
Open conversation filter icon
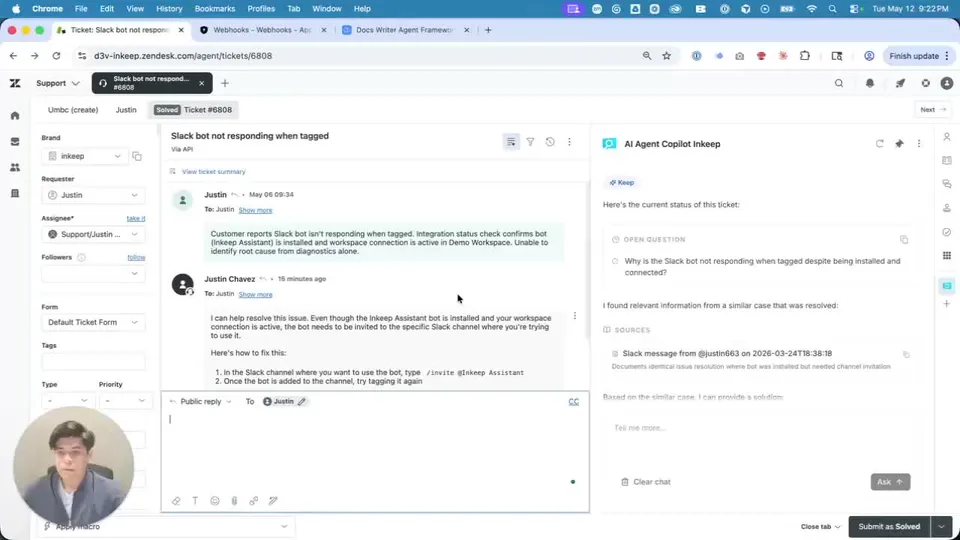pyautogui.click(x=530, y=142)
